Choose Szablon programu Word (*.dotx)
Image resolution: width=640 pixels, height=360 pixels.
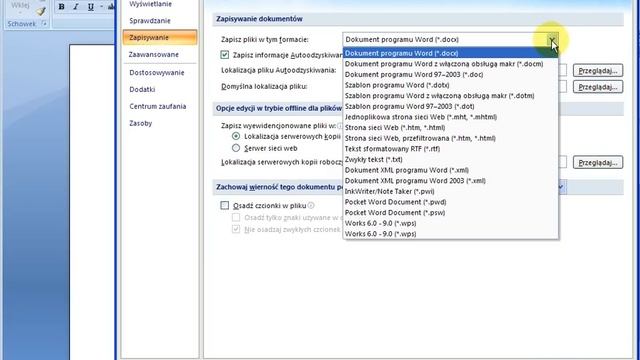451,85
